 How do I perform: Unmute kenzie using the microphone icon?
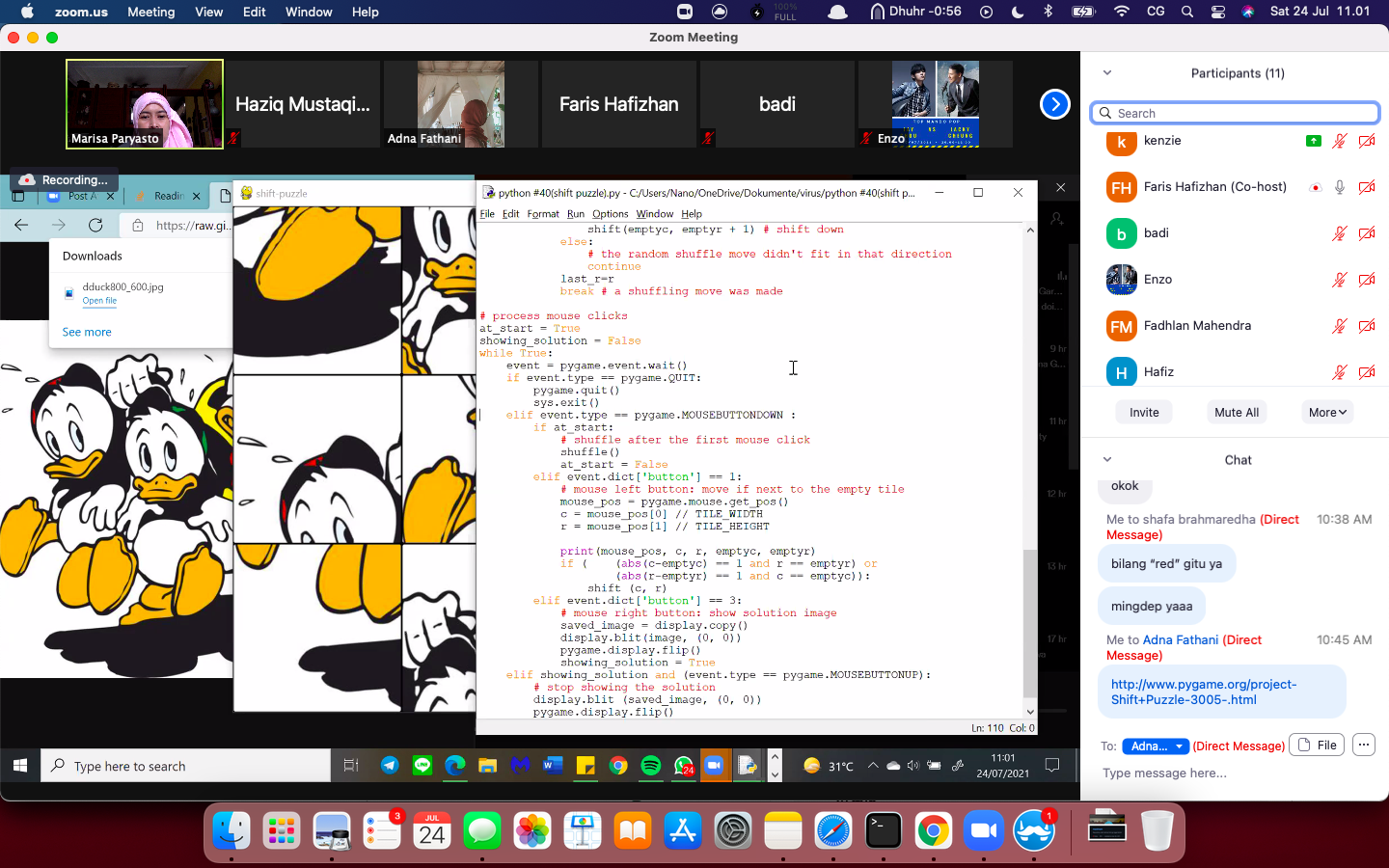point(1340,141)
